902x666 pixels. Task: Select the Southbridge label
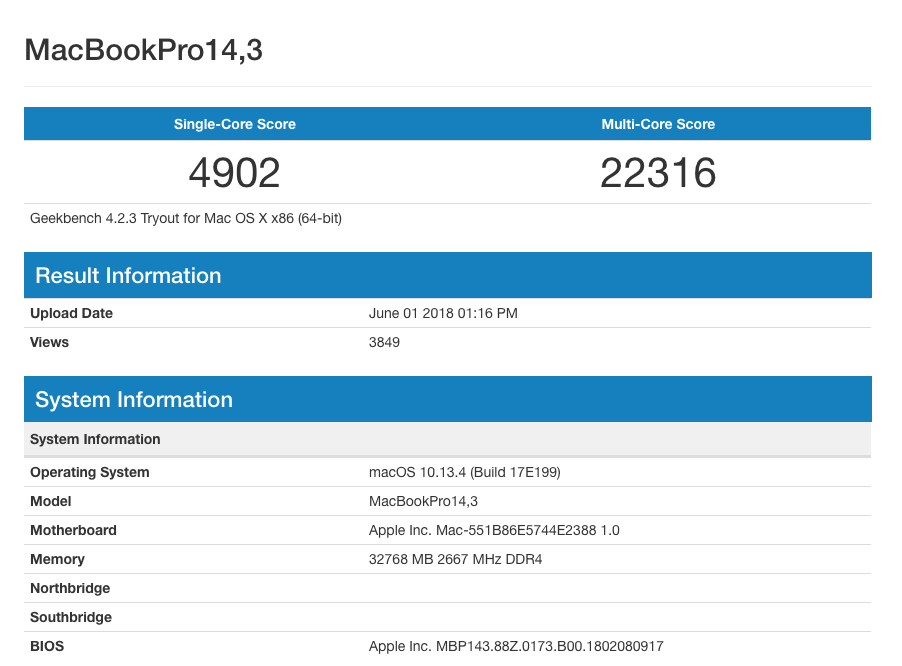click(71, 617)
